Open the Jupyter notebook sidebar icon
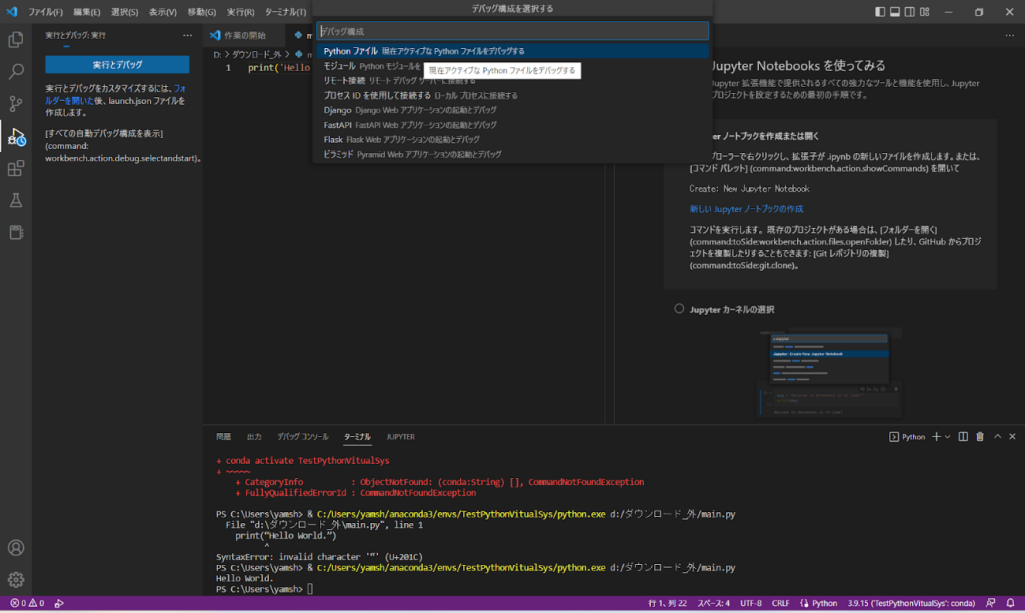1025x613 pixels. 16,233
